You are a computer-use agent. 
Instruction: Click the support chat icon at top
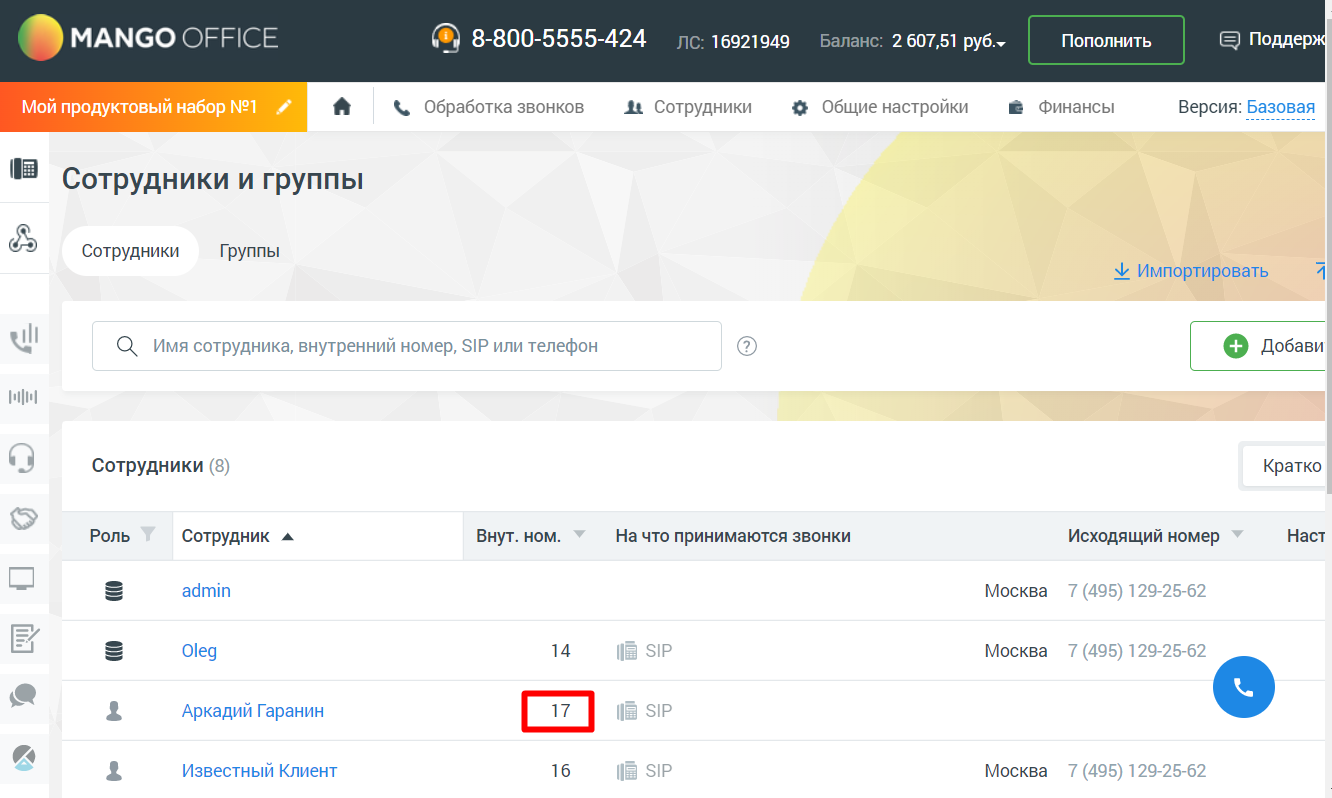point(1229,40)
